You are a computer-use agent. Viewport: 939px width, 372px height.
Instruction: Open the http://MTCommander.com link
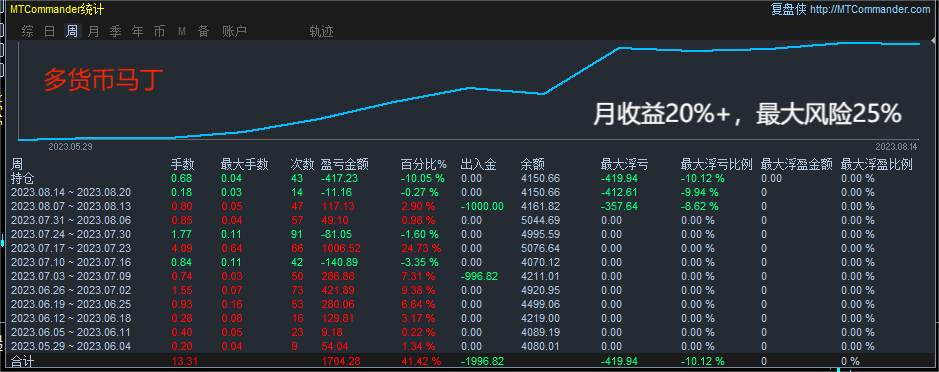click(x=871, y=10)
